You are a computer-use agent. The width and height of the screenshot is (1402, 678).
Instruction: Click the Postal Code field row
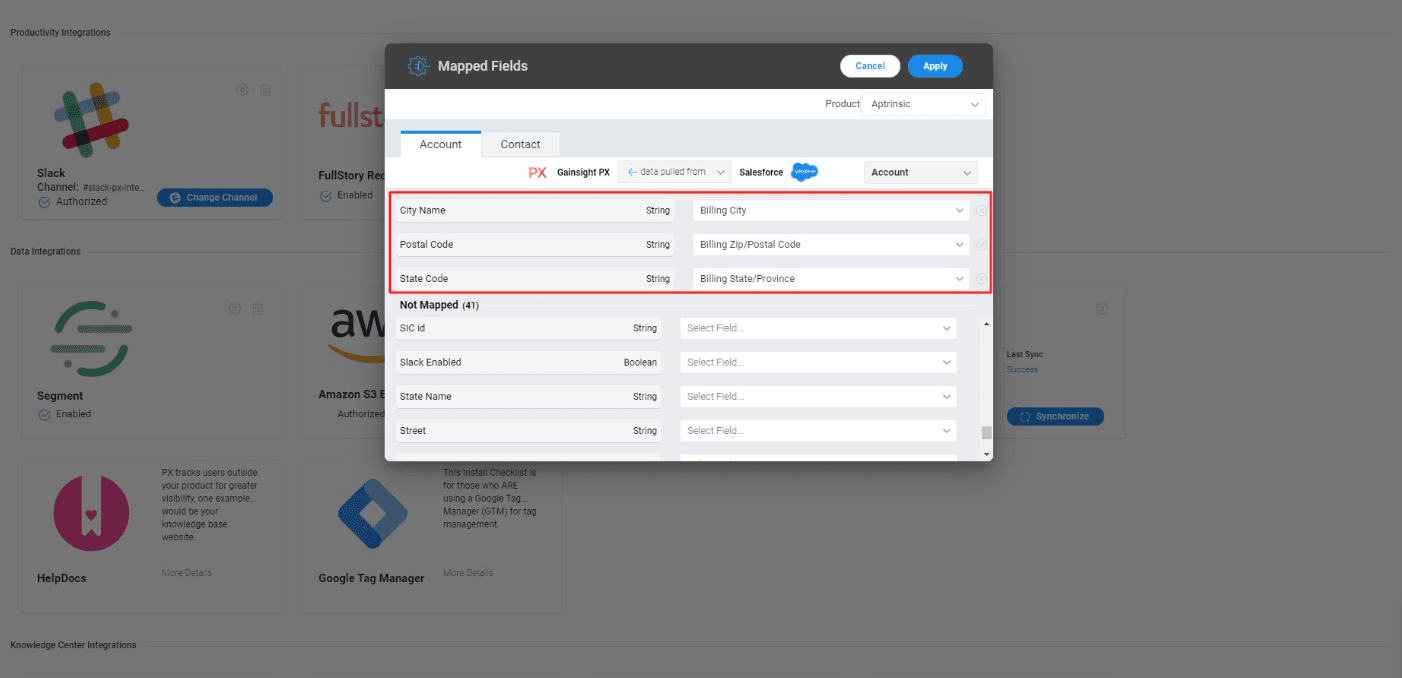(535, 245)
